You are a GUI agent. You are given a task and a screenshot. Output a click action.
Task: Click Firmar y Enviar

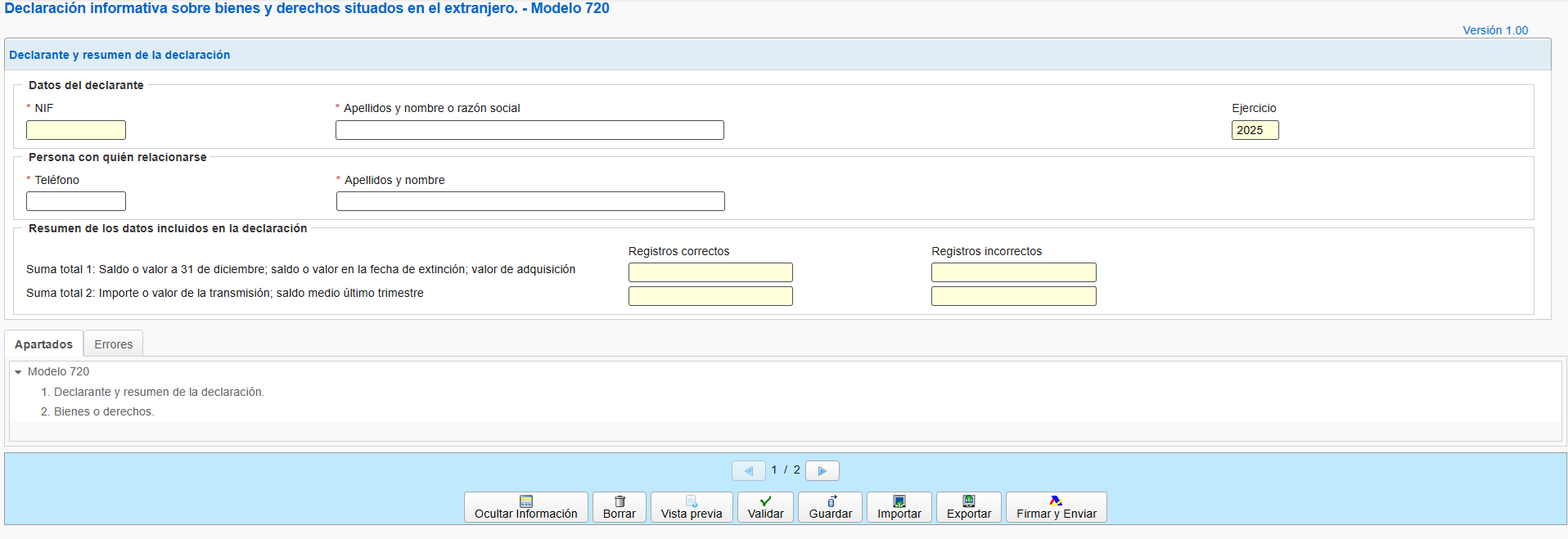coord(1057,507)
